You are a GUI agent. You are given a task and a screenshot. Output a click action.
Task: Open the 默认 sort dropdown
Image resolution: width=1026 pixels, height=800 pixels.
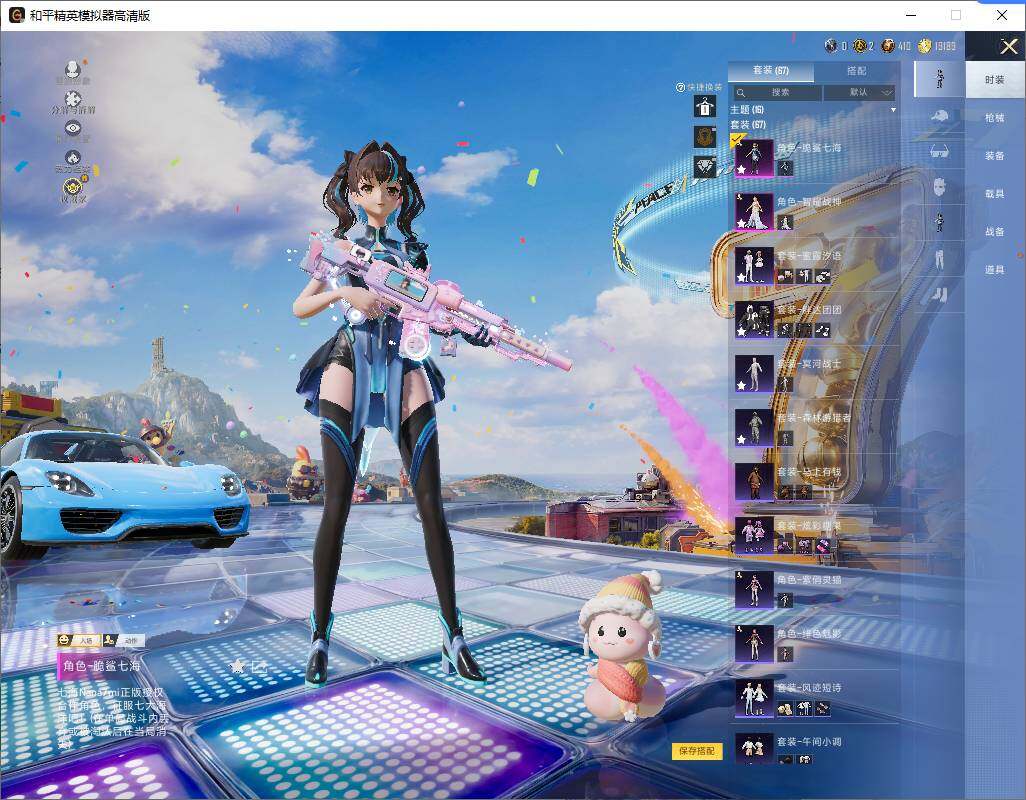[x=858, y=92]
